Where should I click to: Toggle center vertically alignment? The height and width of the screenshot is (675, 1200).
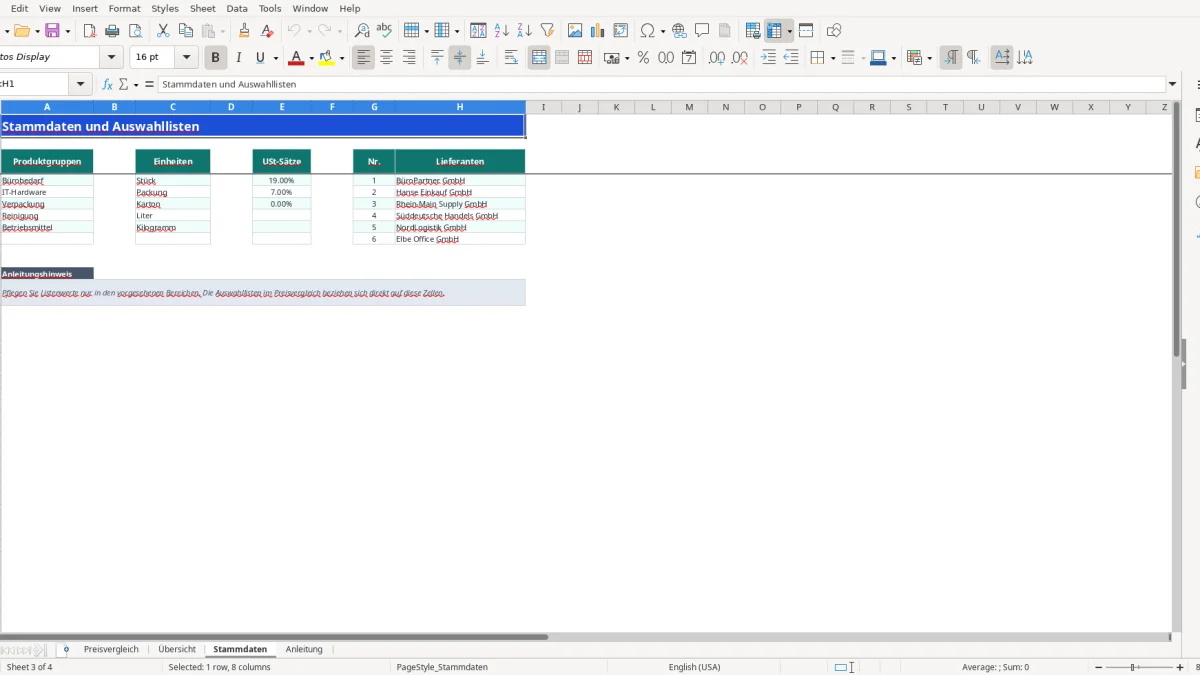[460, 58]
